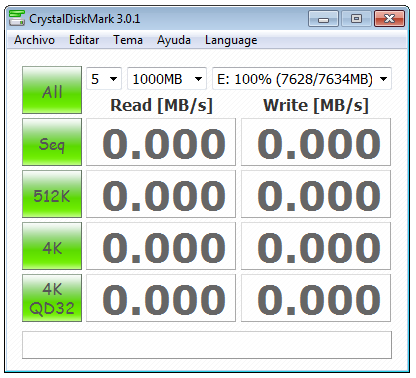This screenshot has width=416, height=378.
Task: Close the CrystalDiskMark window
Action: (389, 19)
